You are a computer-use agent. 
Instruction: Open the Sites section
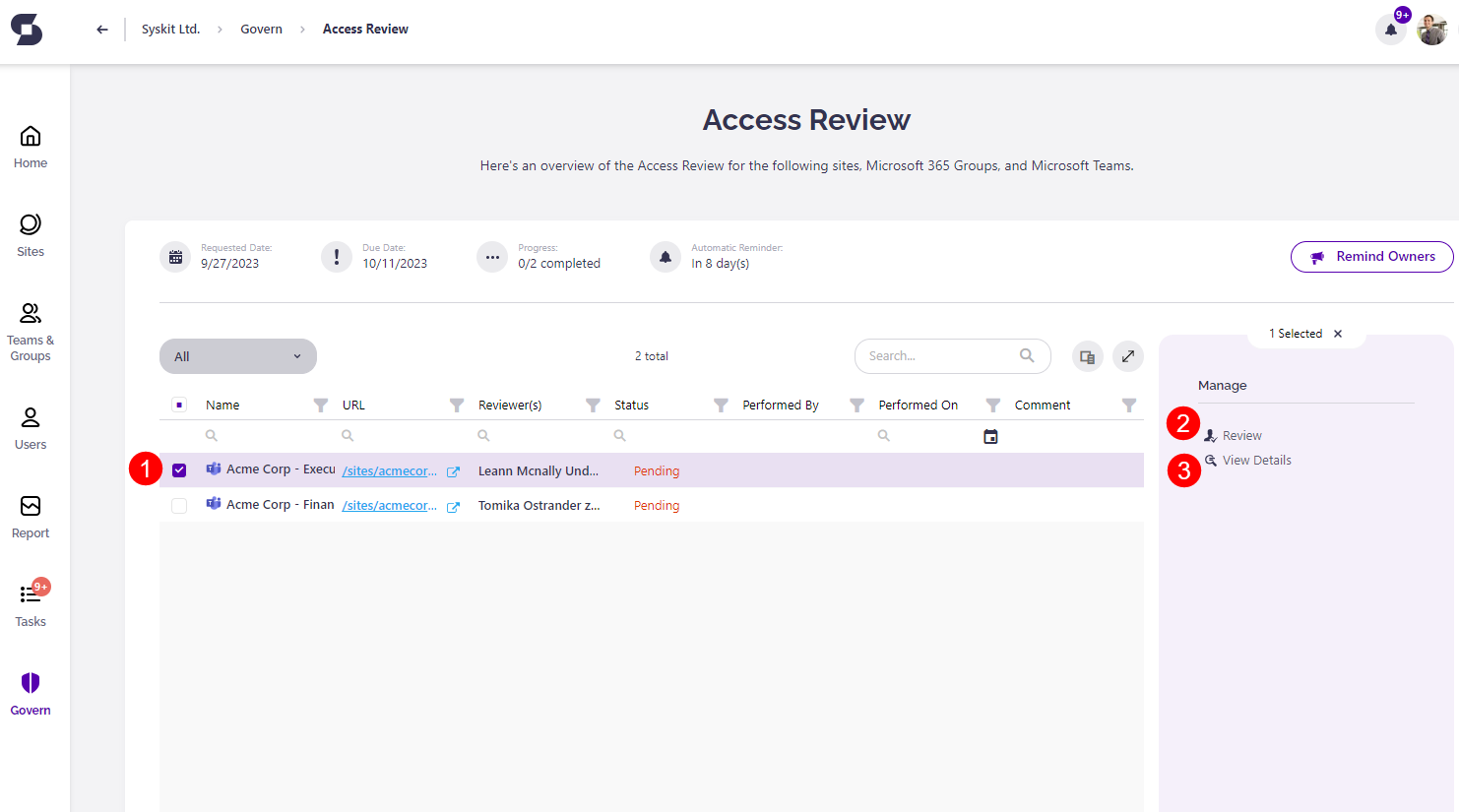coord(31,234)
